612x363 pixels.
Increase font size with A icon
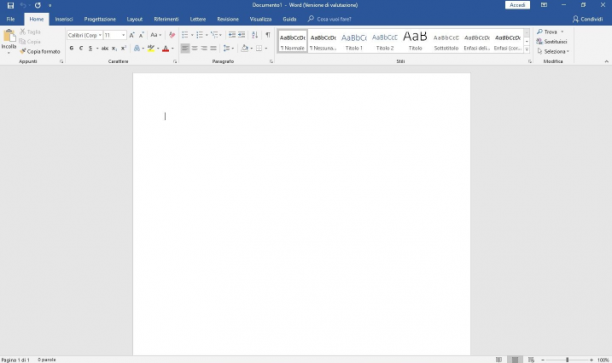point(132,35)
